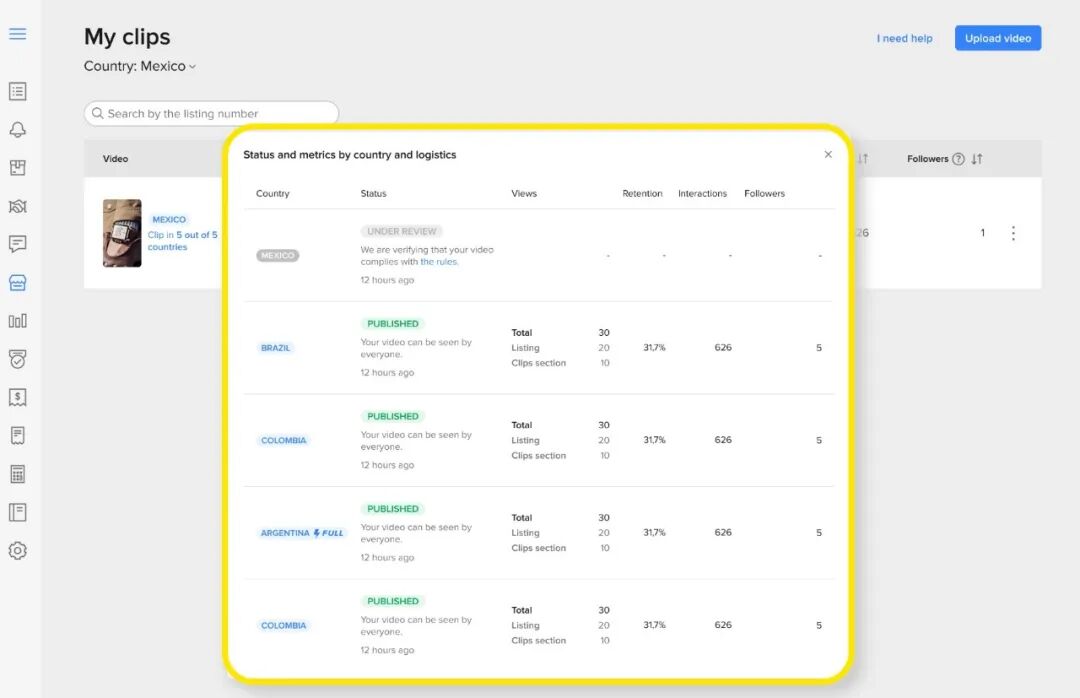The width and height of the screenshot is (1080, 698).
Task: Open the messages chat bubble icon
Action: coord(17,244)
